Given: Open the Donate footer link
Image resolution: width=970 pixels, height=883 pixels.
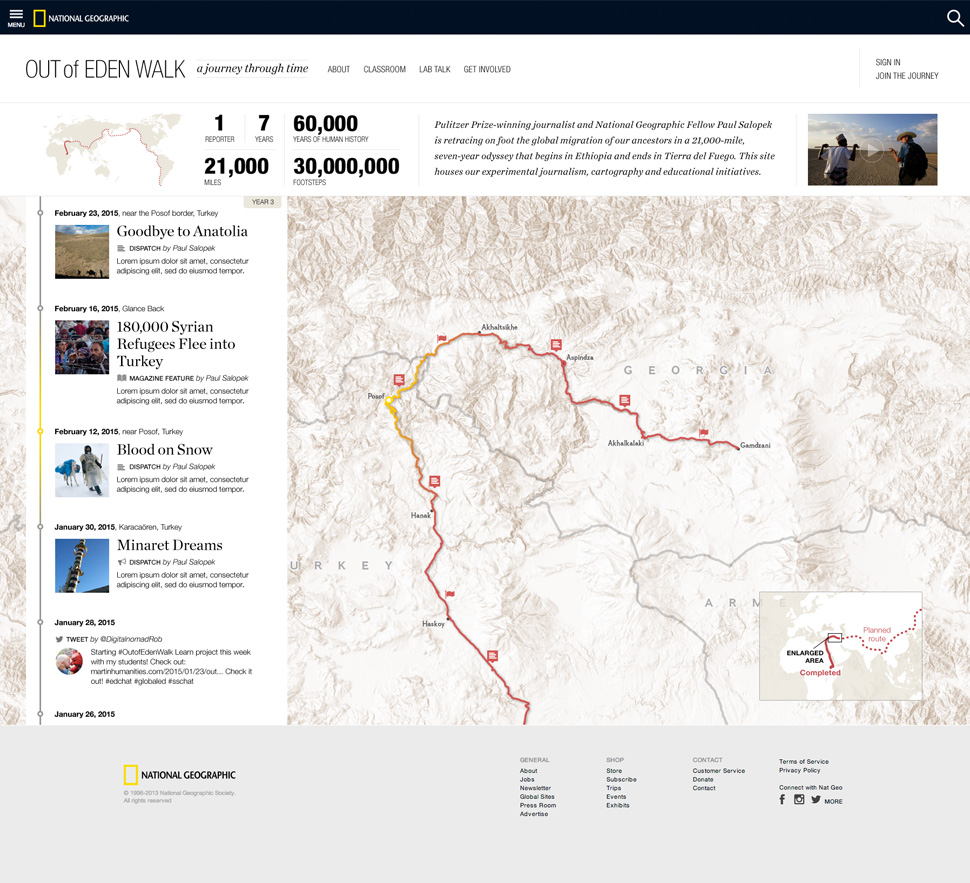Looking at the screenshot, I should pyautogui.click(x=703, y=780).
